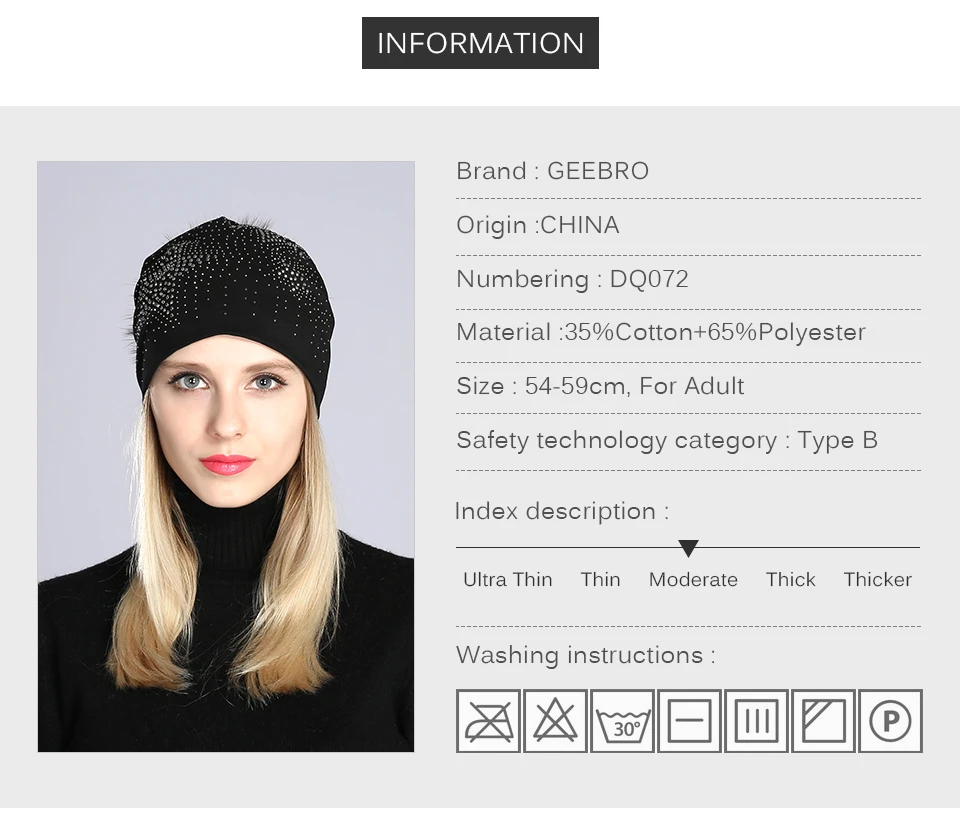Select the Thin index label
The height and width of the screenshot is (817, 960).
click(601, 579)
